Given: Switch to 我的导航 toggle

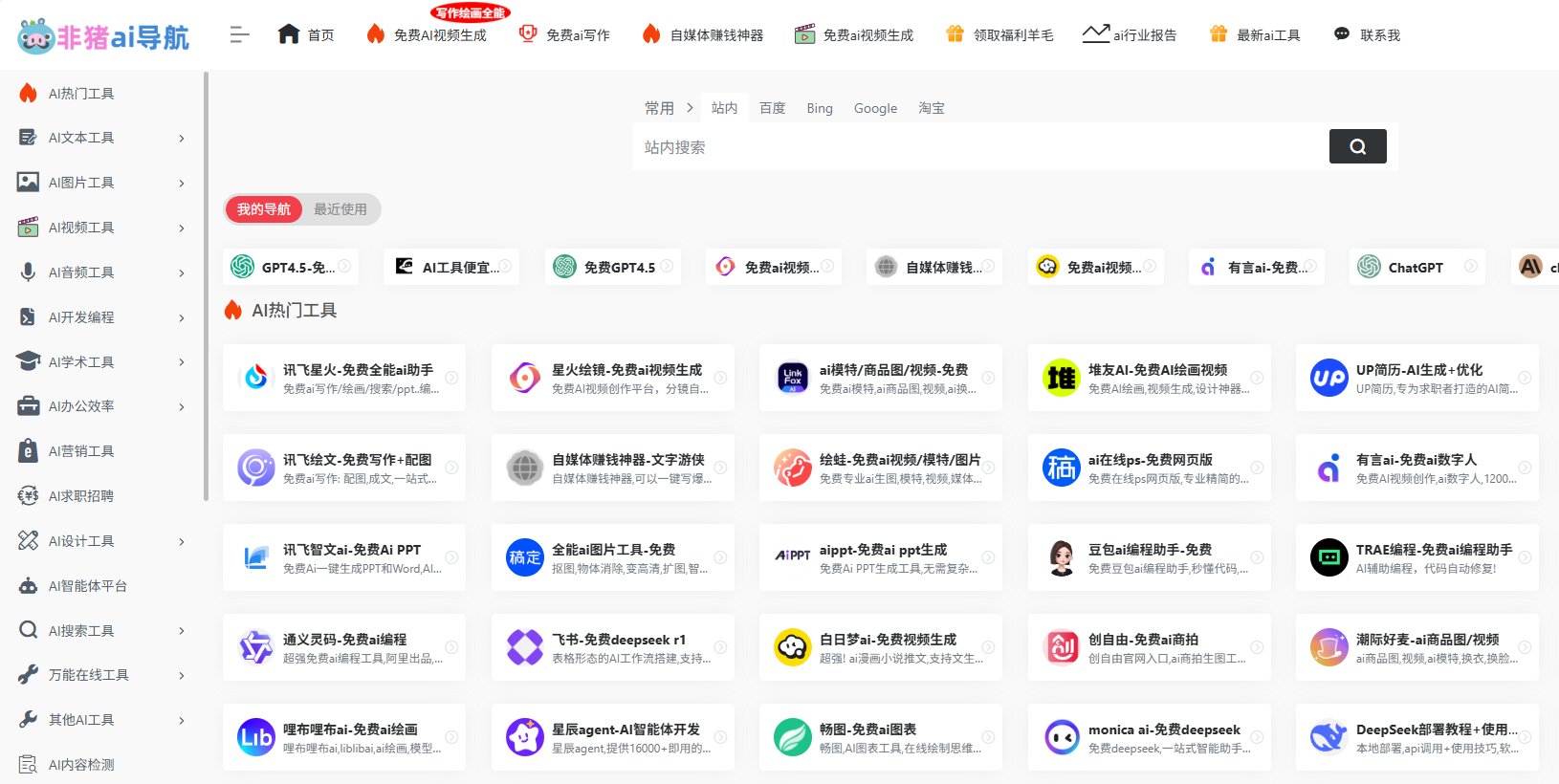Looking at the screenshot, I should coord(264,209).
